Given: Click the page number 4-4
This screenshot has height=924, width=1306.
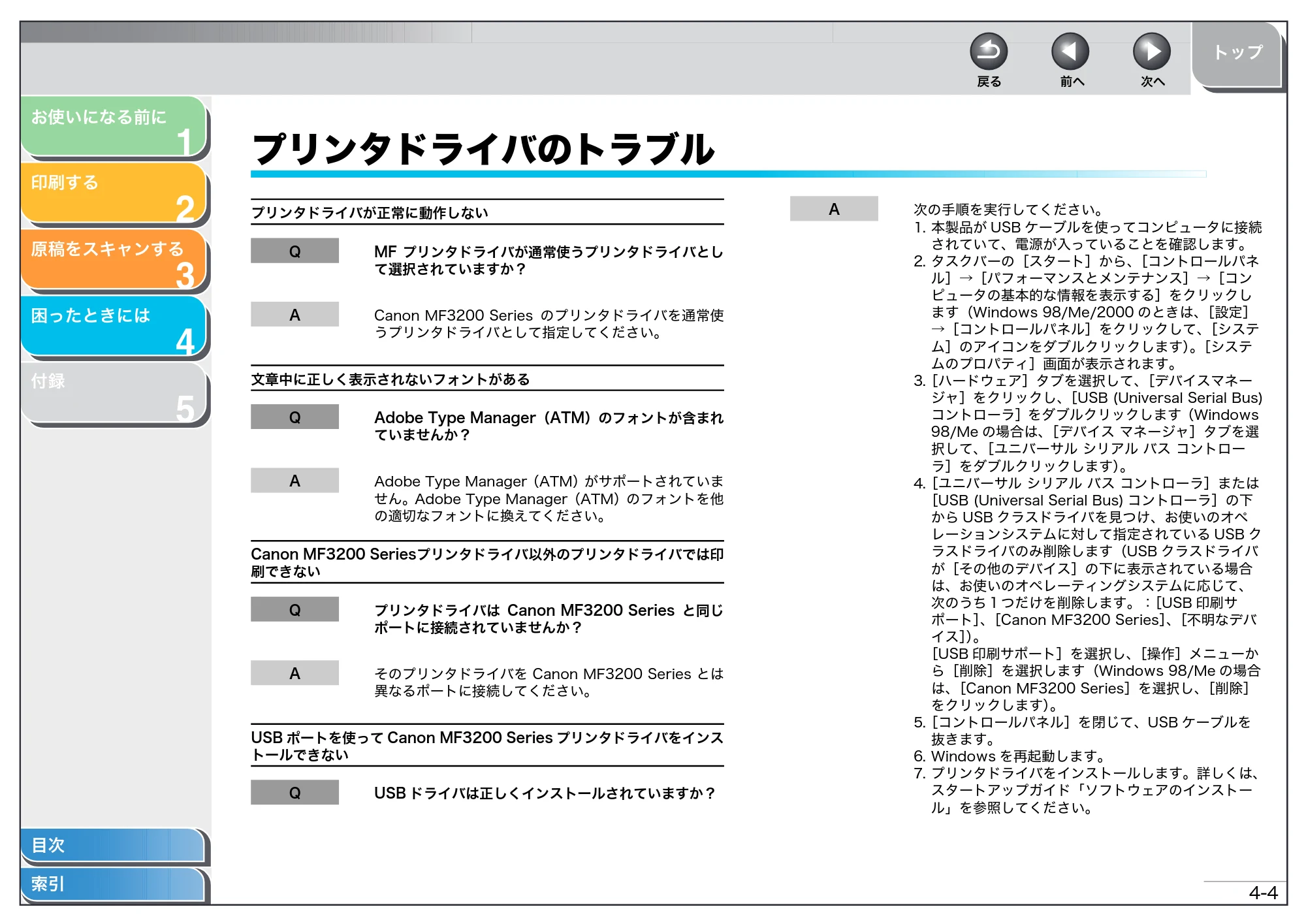Looking at the screenshot, I should tap(1263, 893).
